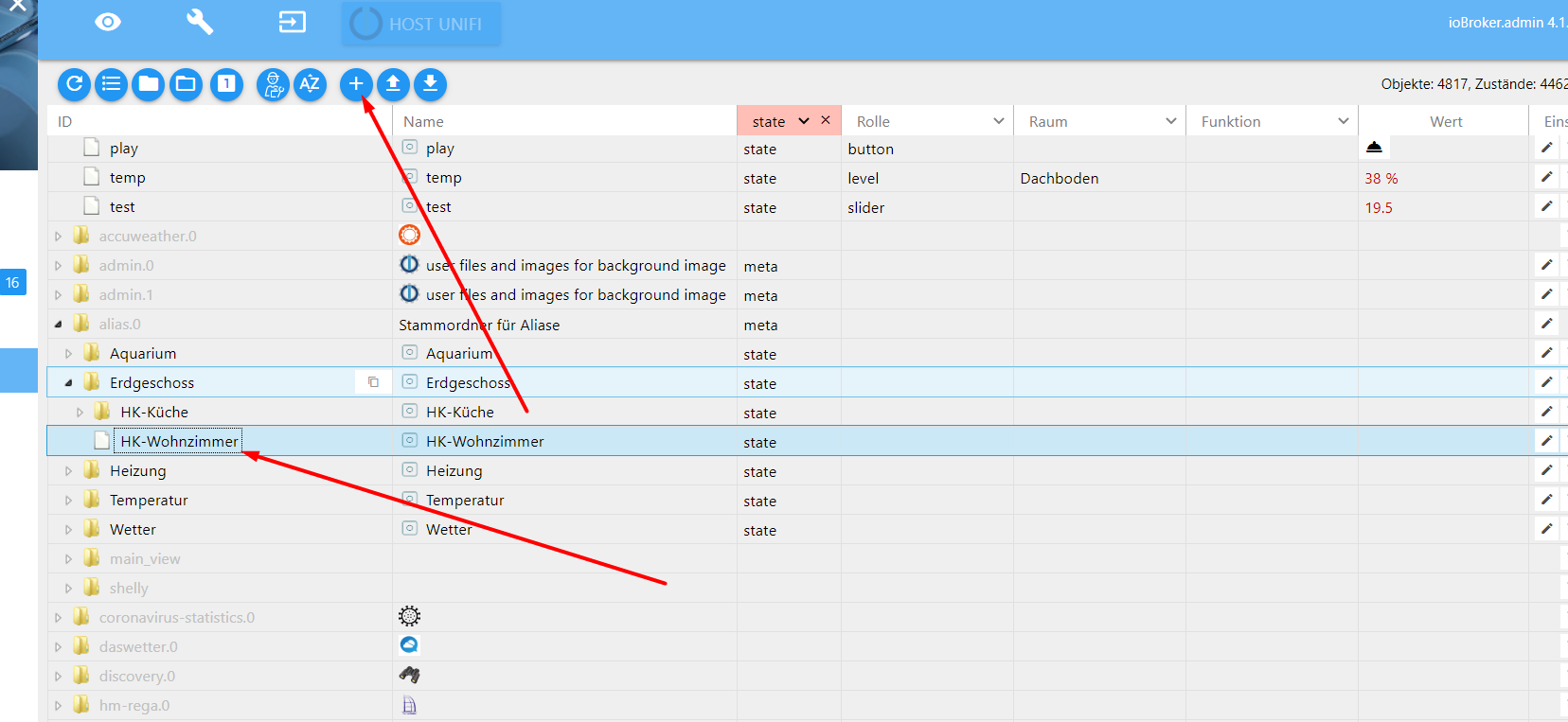Image resolution: width=1568 pixels, height=722 pixels.
Task: Expand the shelly folder
Action: click(x=68, y=589)
